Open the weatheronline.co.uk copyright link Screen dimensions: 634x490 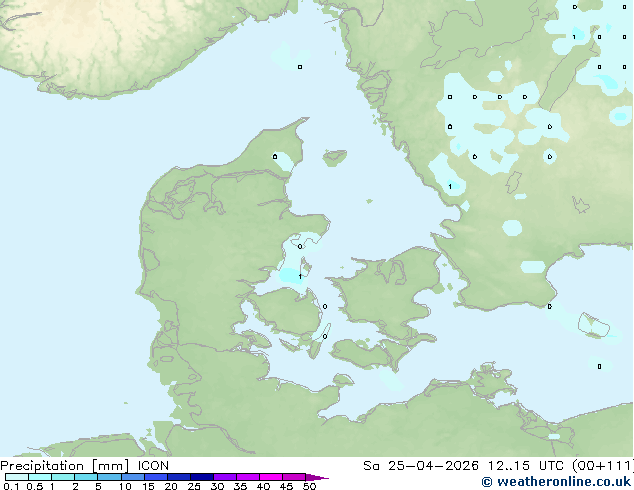tap(556, 482)
